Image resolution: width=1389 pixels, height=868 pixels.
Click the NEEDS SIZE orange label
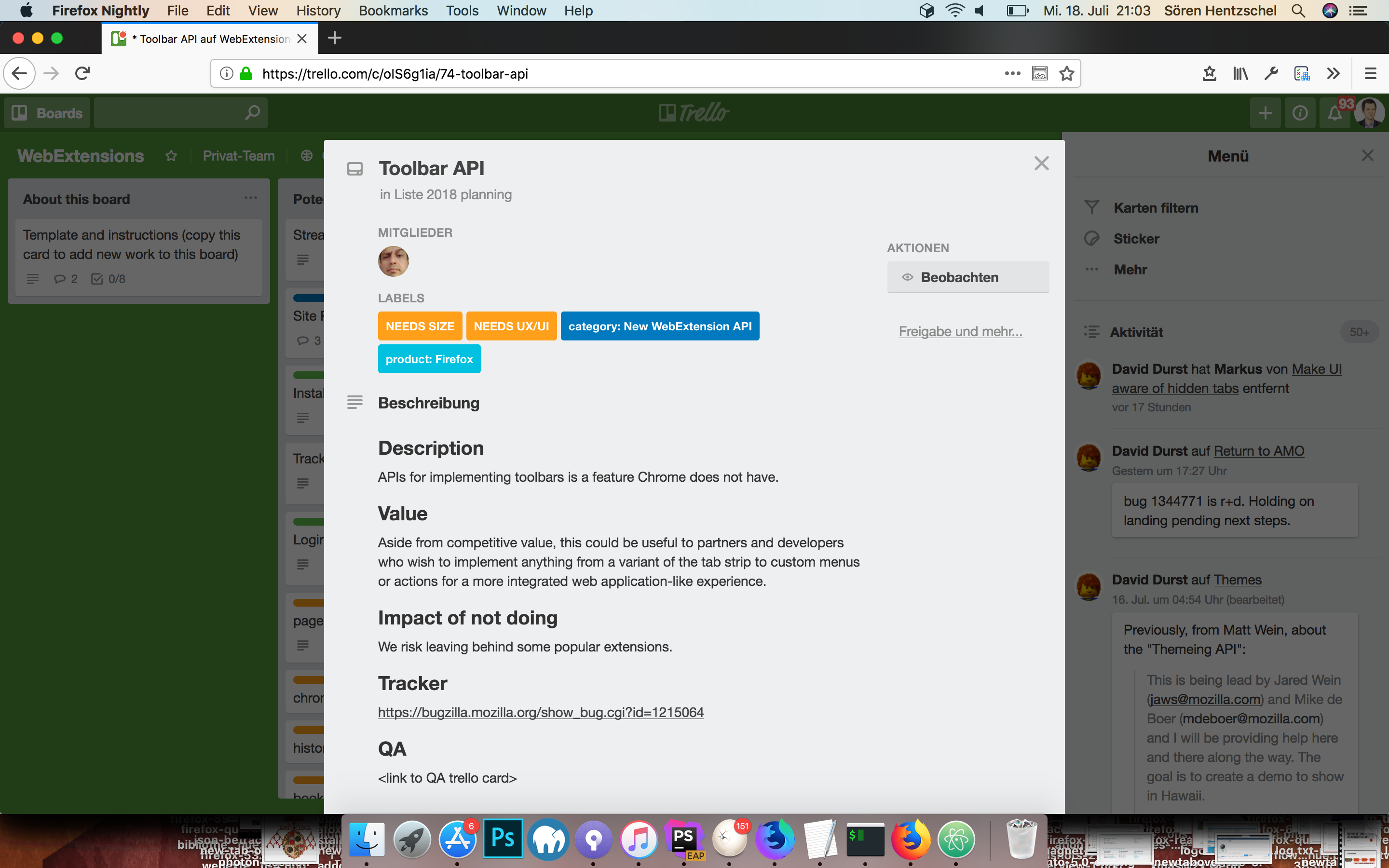(x=420, y=326)
